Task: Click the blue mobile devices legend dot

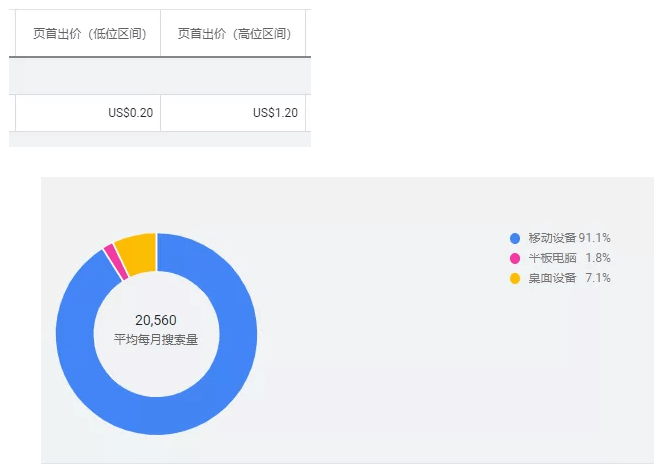Action: [x=515, y=238]
